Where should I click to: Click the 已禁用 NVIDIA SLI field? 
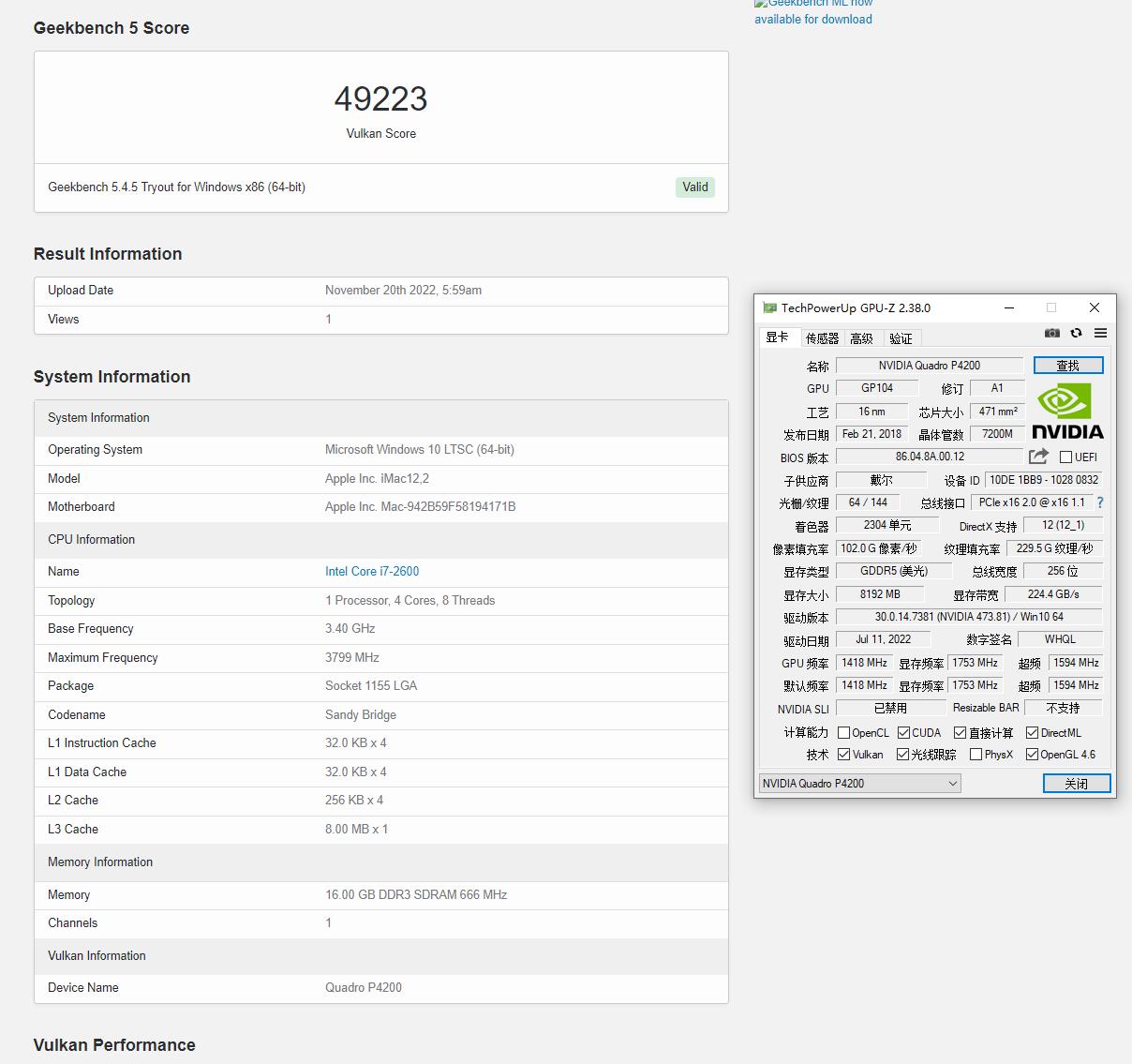point(890,709)
